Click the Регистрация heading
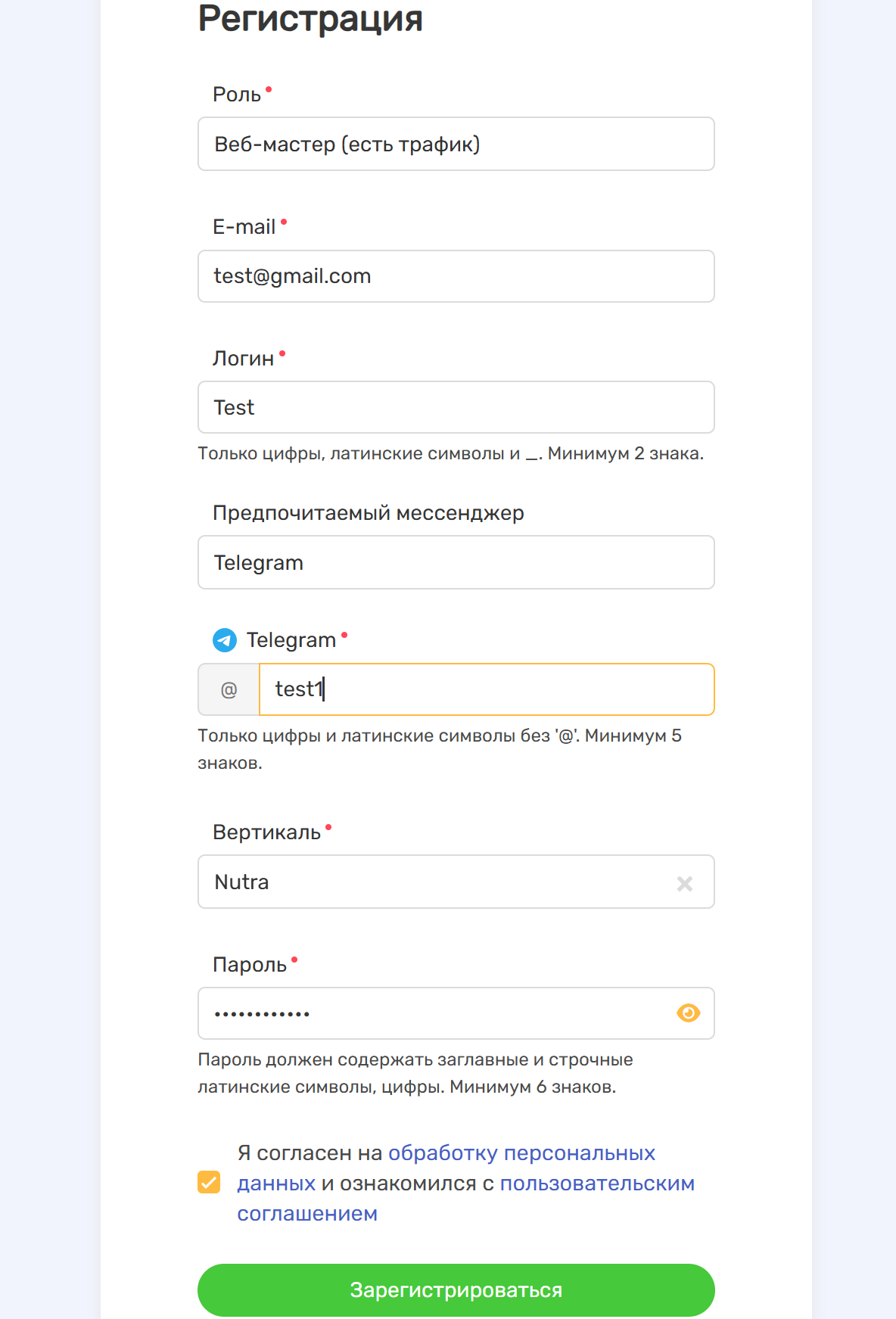Image resolution: width=896 pixels, height=1319 pixels. pos(310,19)
